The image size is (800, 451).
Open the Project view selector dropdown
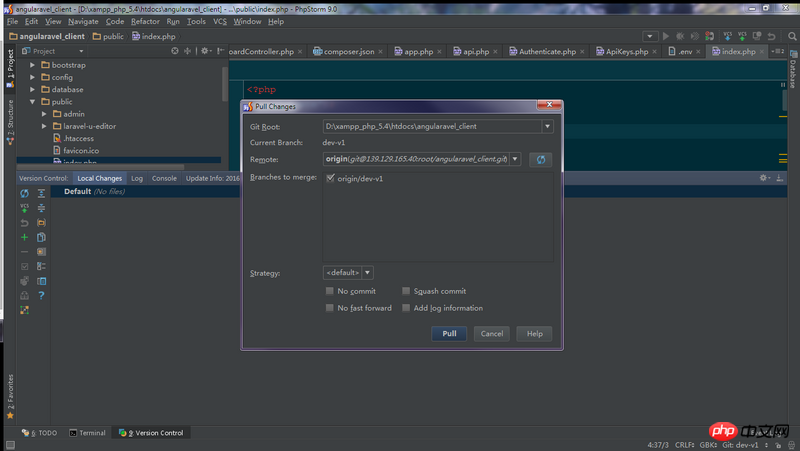pyautogui.click(x=81, y=51)
